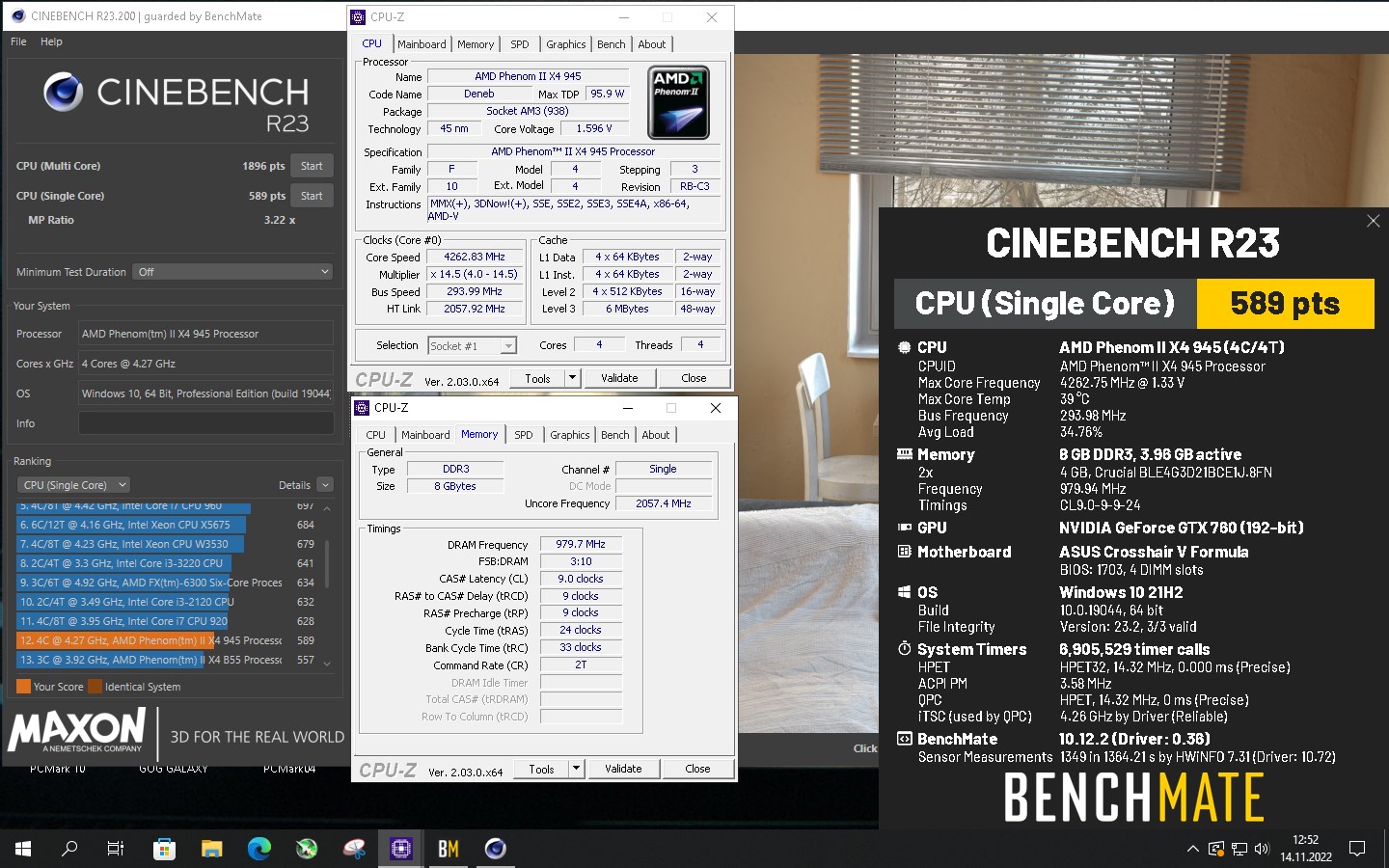Expand the ranking Details toggle
The width and height of the screenshot is (1389, 868).
click(x=325, y=485)
